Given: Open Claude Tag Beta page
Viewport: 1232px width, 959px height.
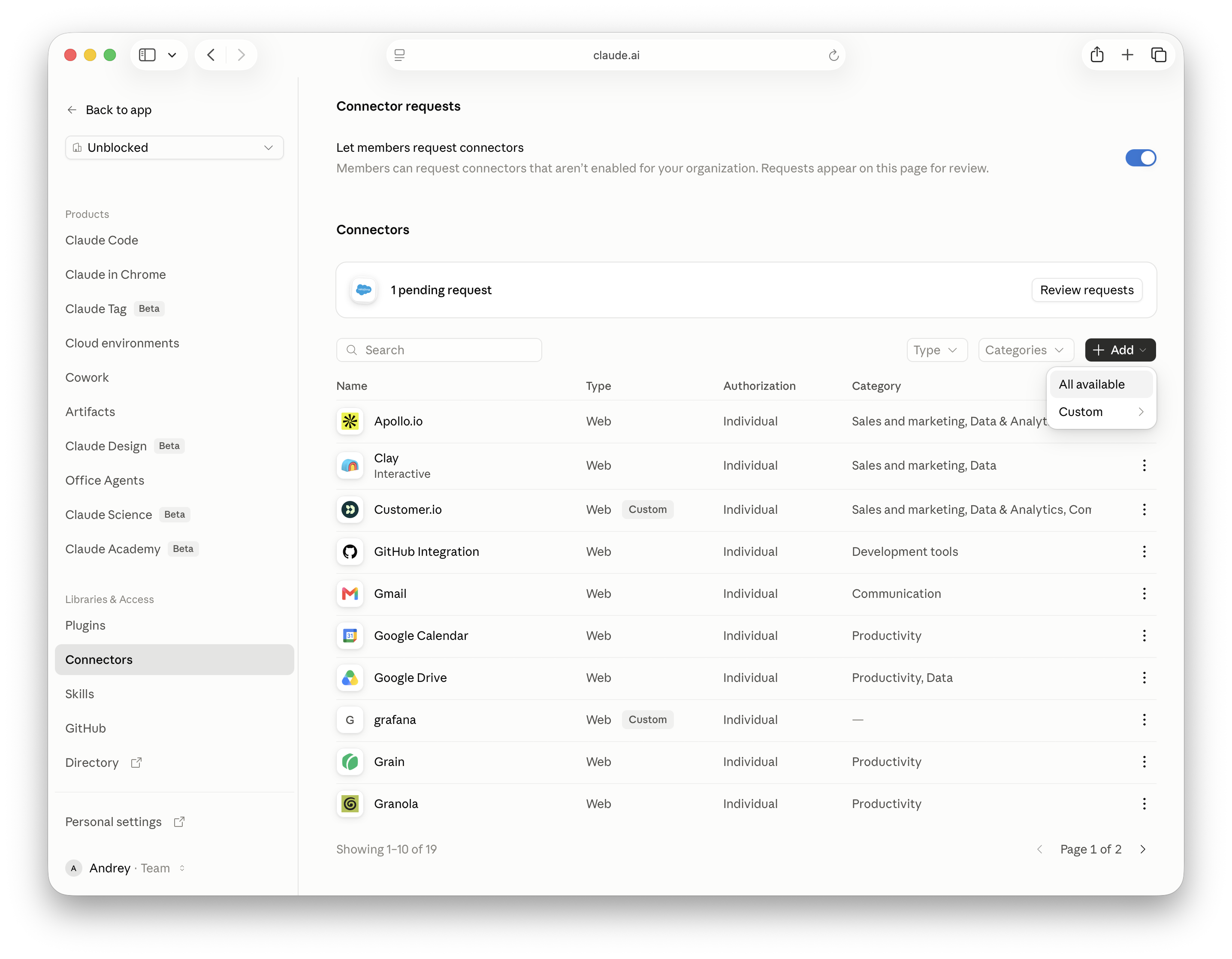Looking at the screenshot, I should pos(115,308).
